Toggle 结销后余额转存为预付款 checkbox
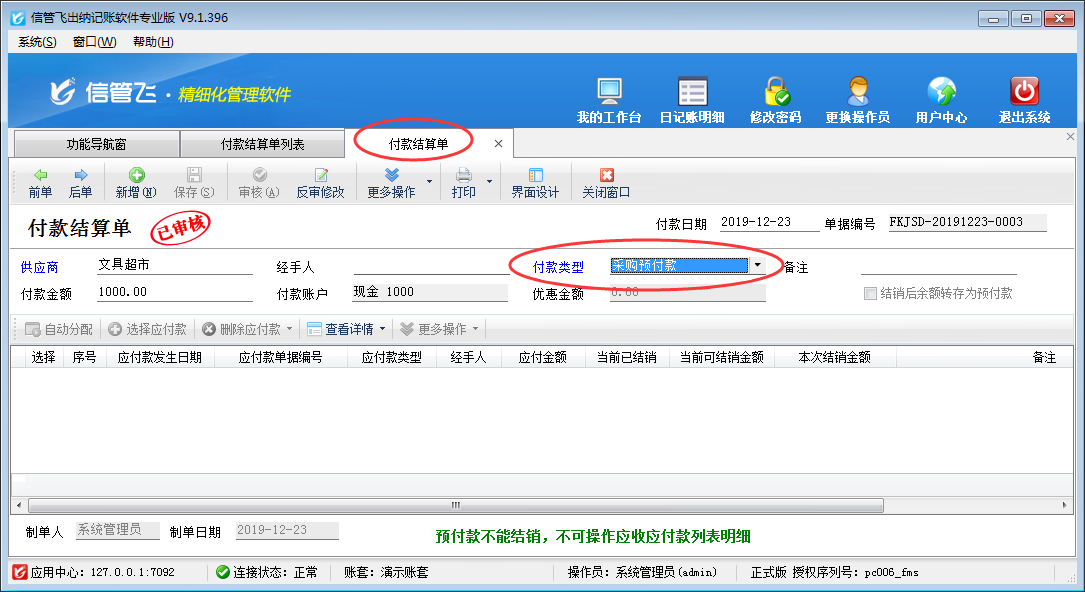1085x592 pixels. 870,294
